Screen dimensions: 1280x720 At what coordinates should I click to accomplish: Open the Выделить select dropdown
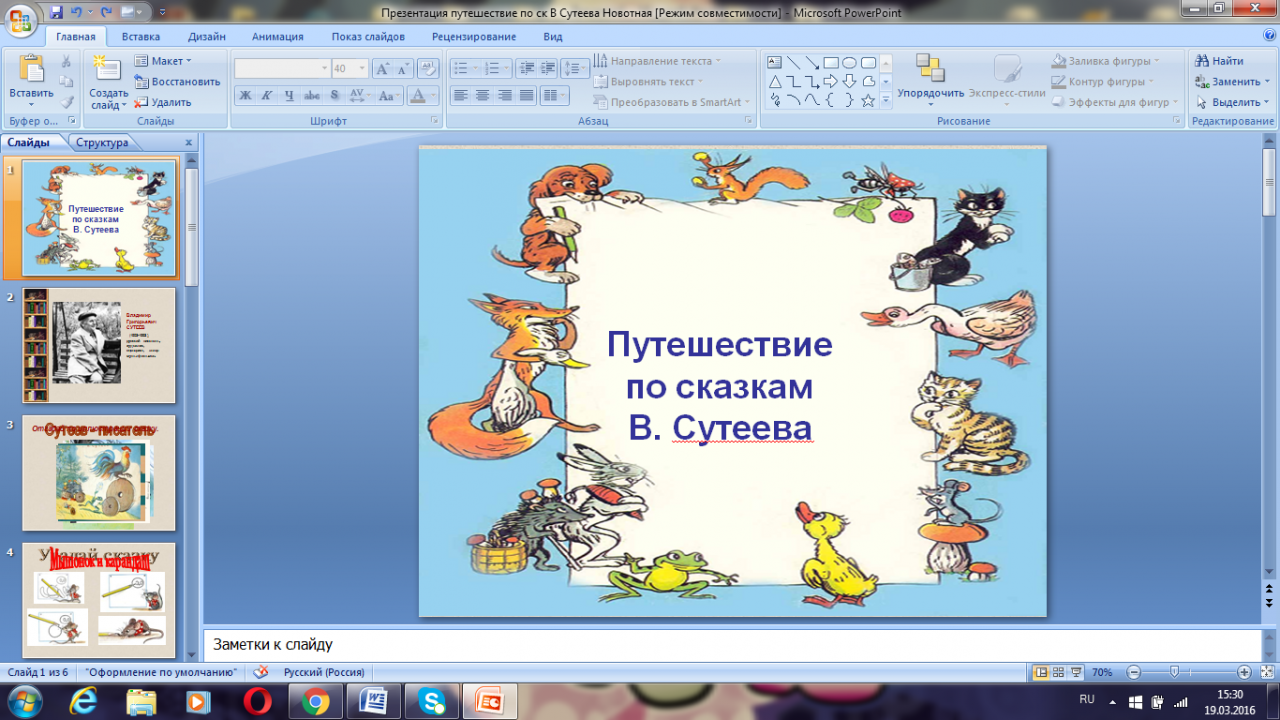(1233, 102)
